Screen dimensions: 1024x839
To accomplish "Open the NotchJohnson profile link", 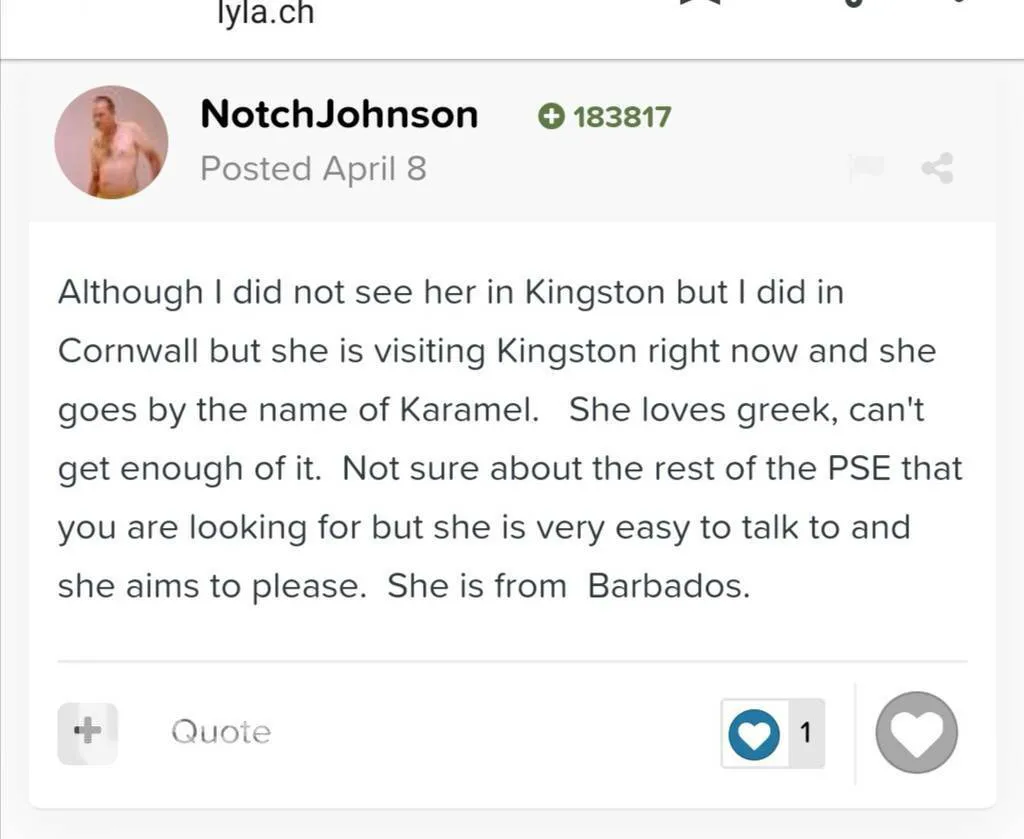I will (x=339, y=114).
